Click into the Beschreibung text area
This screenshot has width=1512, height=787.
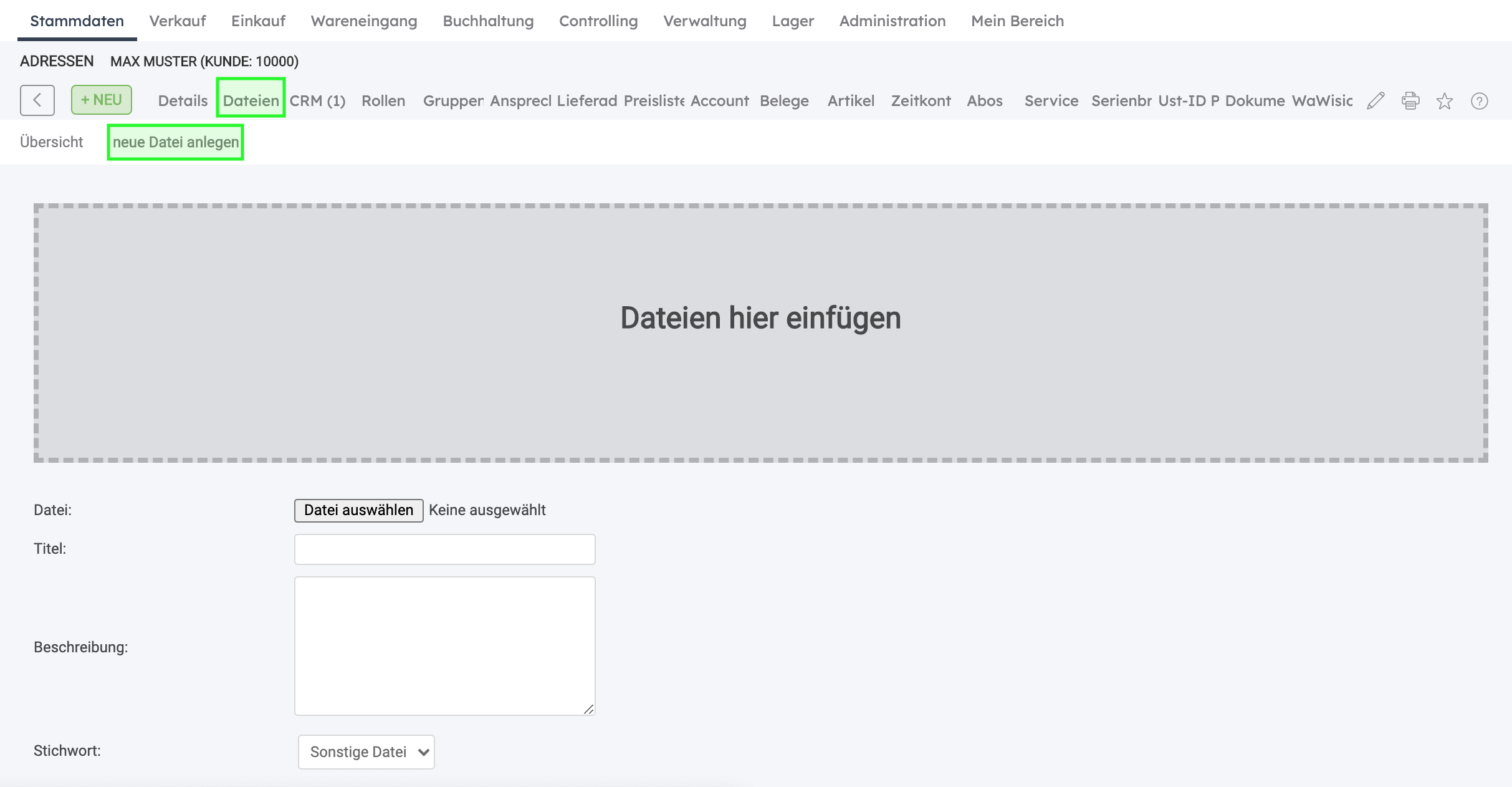[x=444, y=645]
